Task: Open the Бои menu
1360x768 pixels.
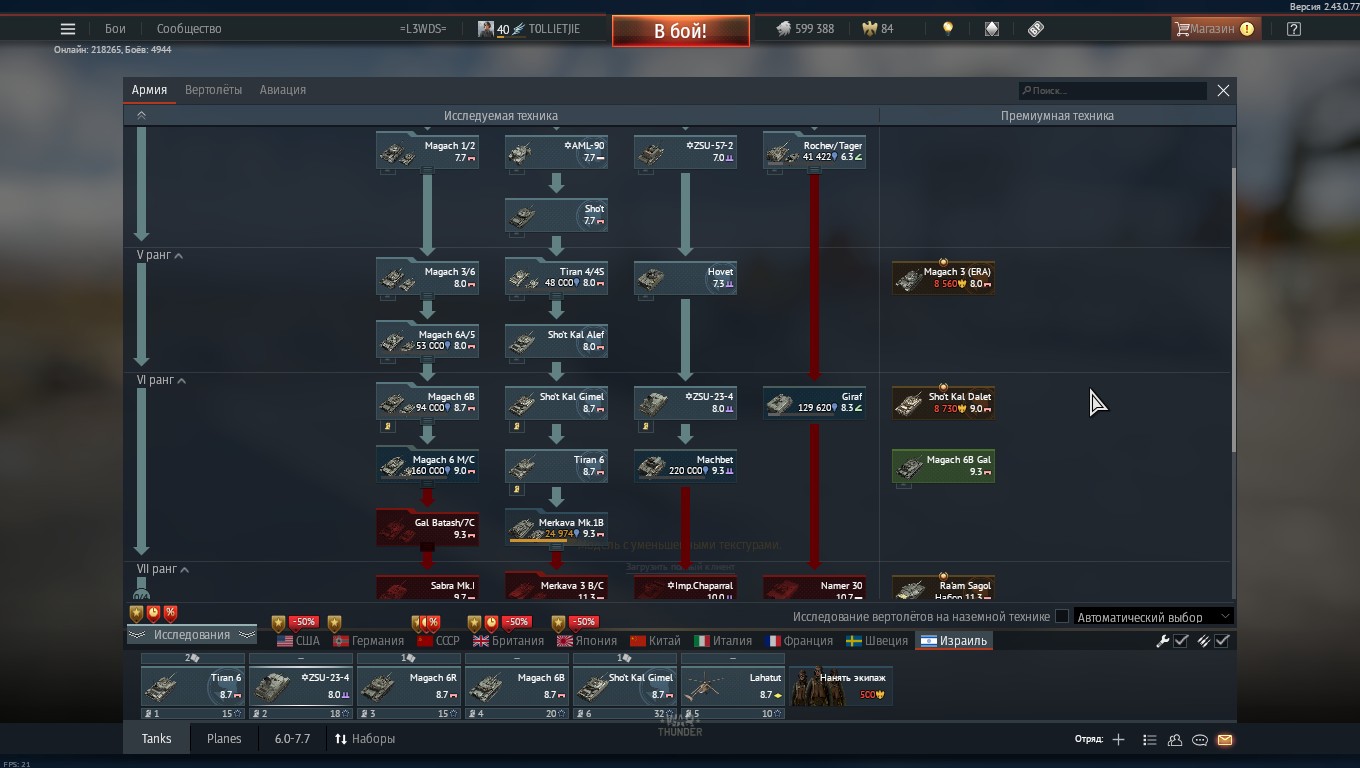Action: pos(115,29)
